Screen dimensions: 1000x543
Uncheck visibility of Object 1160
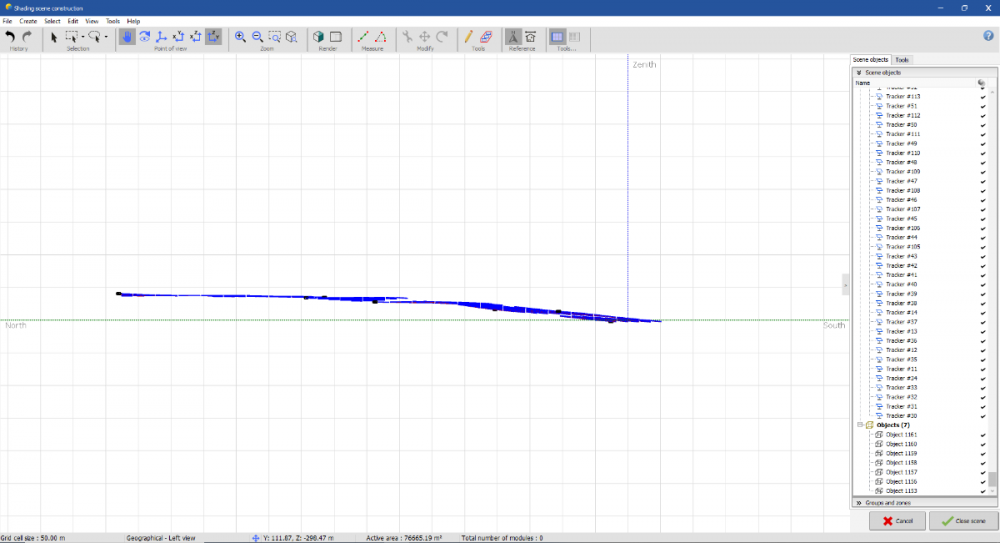[x=983, y=444]
